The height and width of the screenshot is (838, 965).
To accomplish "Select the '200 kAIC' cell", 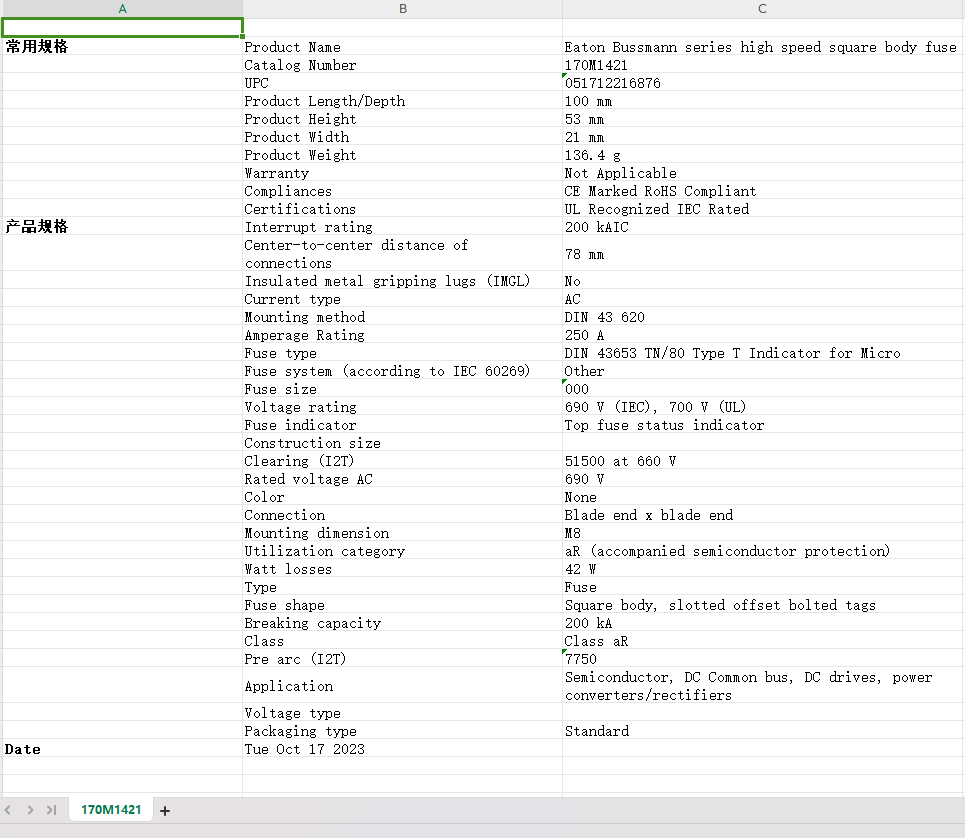I will (x=763, y=227).
